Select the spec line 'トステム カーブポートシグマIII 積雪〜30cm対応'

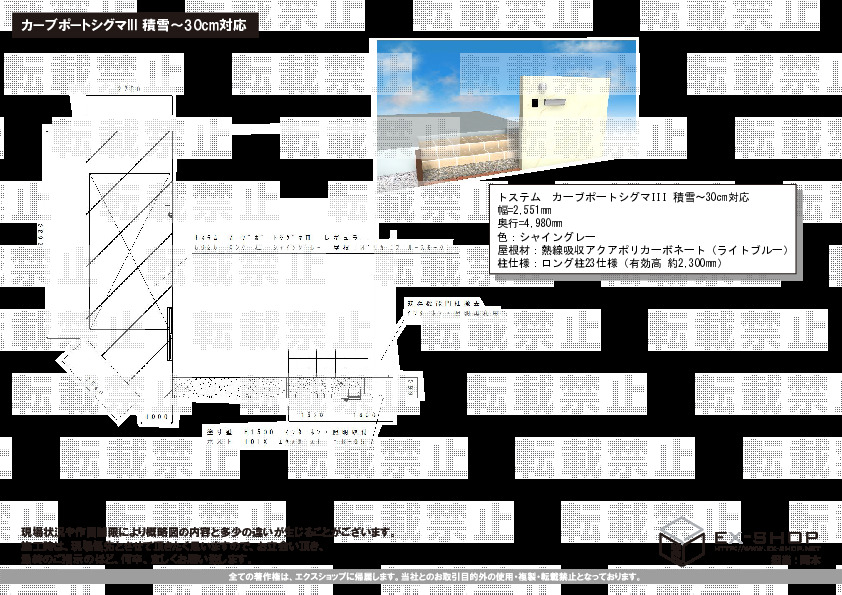[x=623, y=197]
